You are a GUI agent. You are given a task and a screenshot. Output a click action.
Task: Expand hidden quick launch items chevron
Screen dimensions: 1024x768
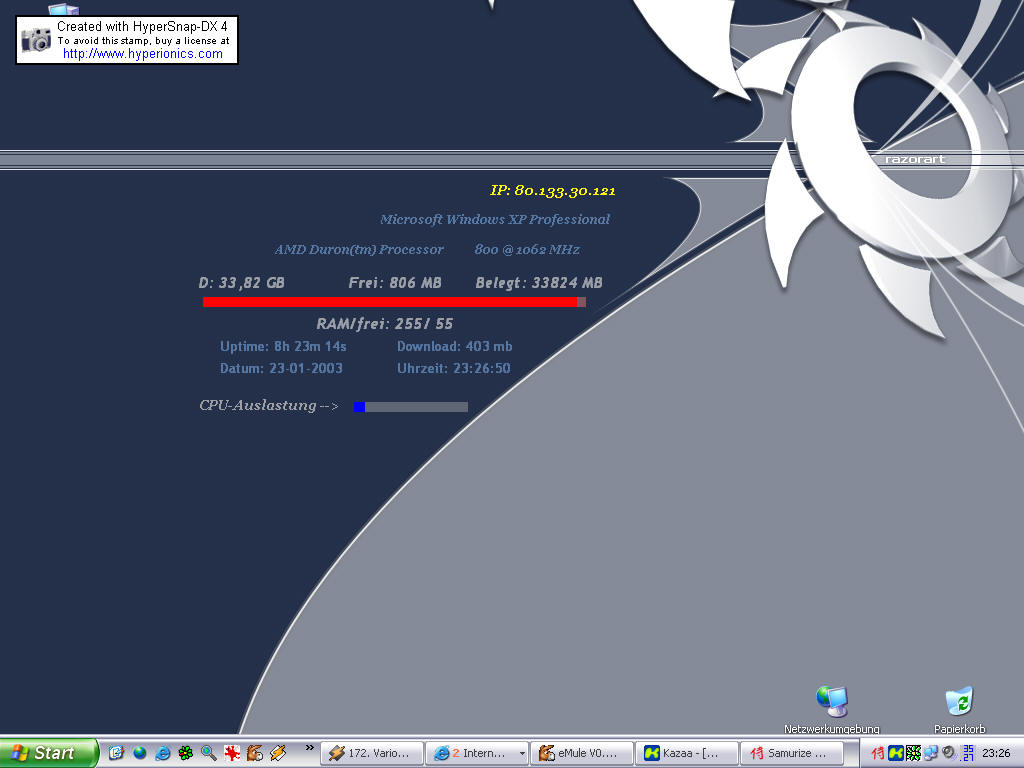pyautogui.click(x=310, y=748)
